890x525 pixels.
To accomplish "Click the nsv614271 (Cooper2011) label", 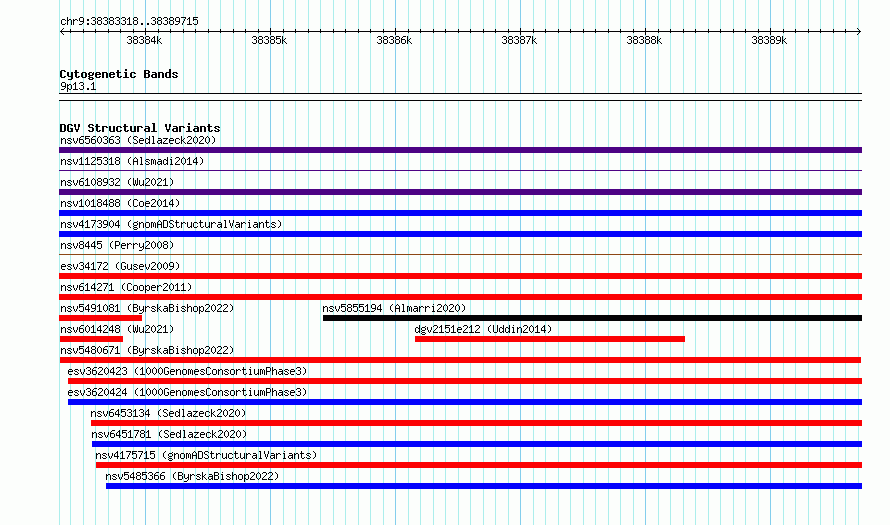I will click(126, 287).
